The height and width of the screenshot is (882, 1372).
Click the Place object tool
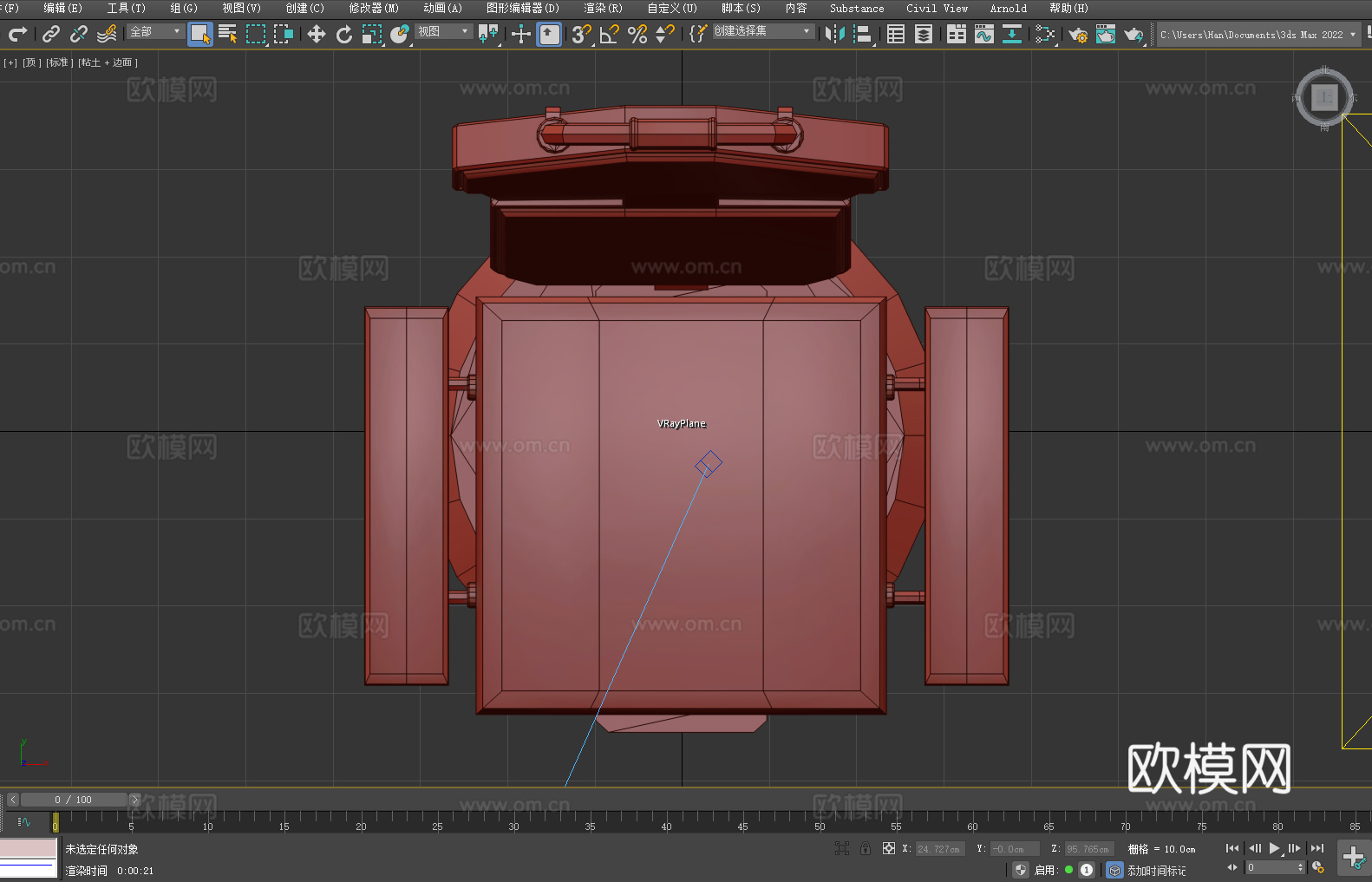coord(400,34)
